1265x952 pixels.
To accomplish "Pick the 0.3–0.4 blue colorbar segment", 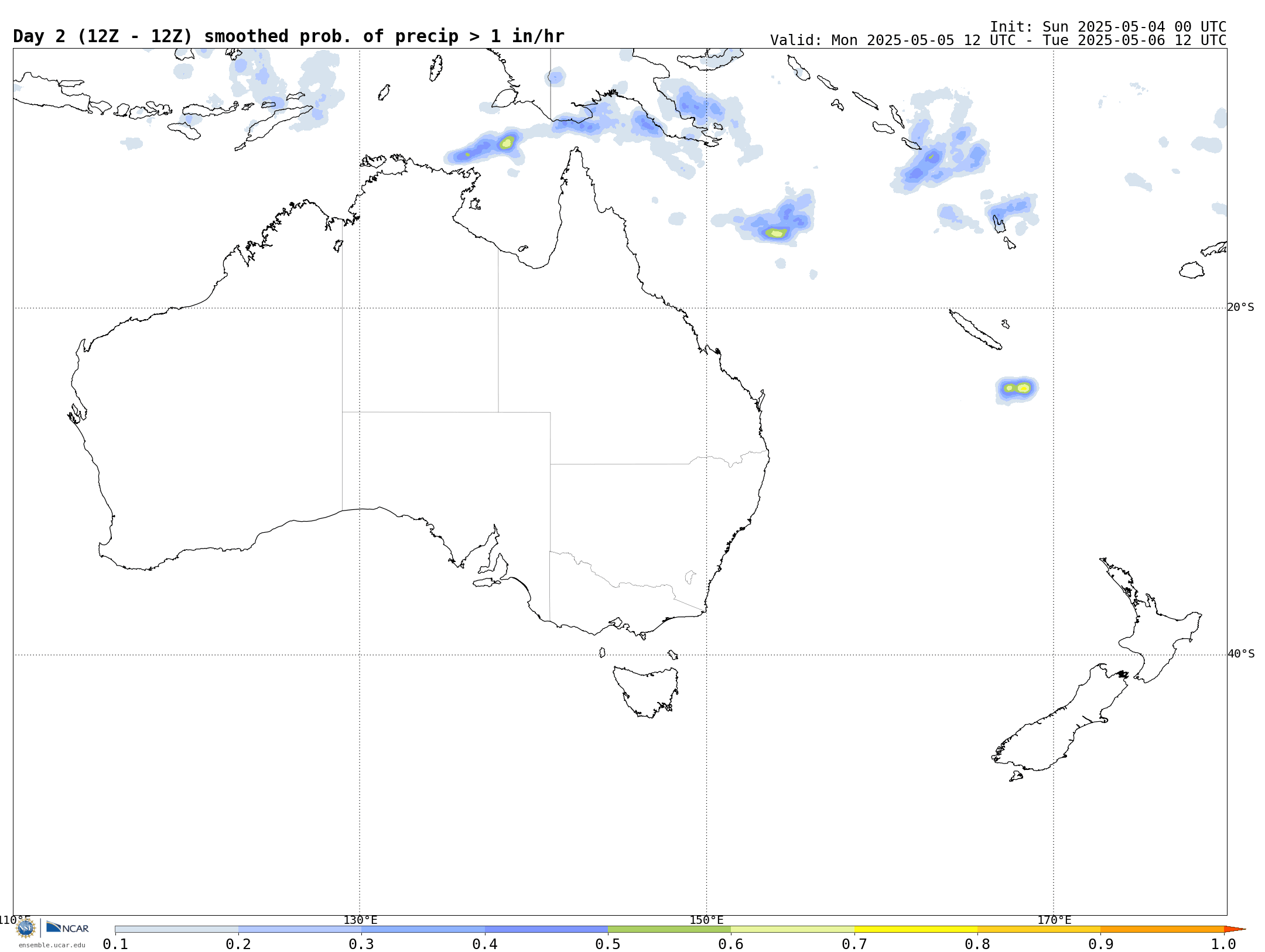I will [x=423, y=929].
